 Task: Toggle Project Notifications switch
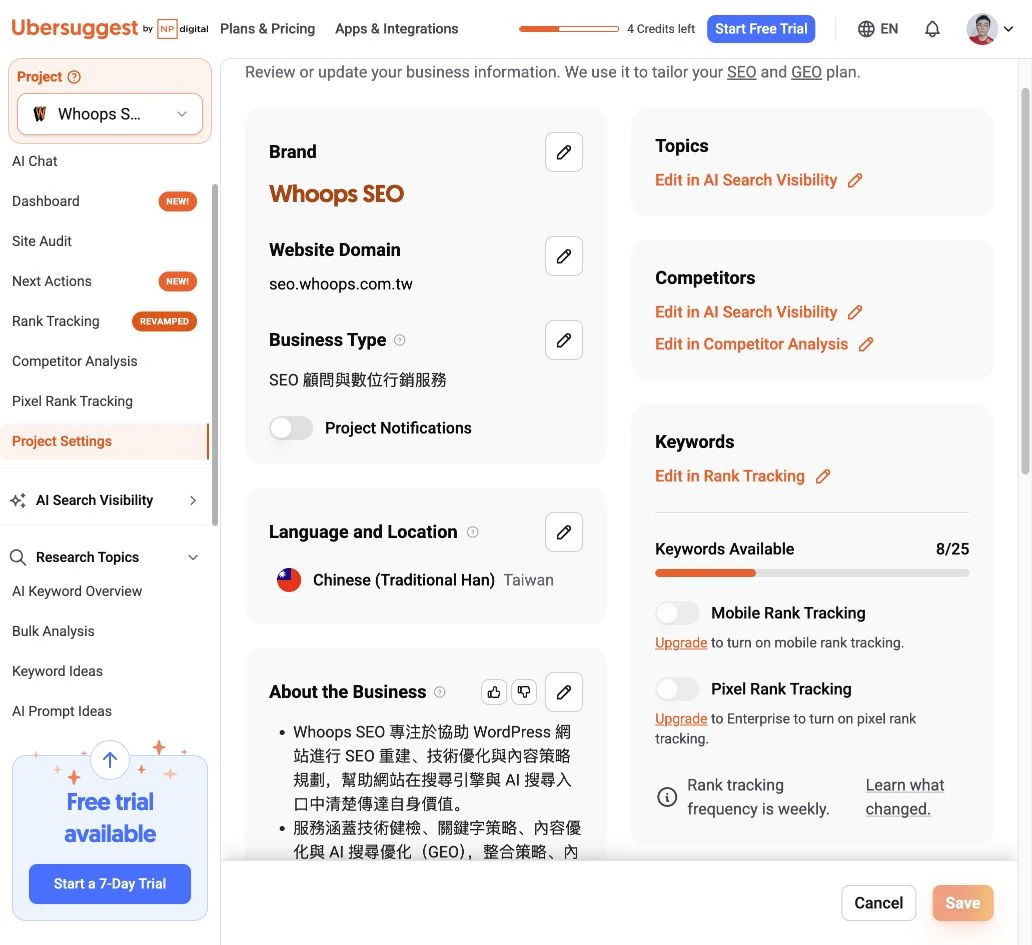tap(291, 428)
